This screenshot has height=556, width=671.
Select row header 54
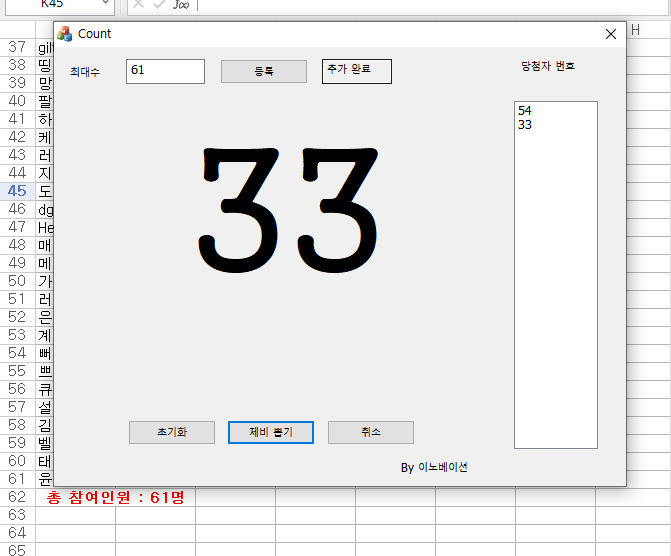click(17, 353)
